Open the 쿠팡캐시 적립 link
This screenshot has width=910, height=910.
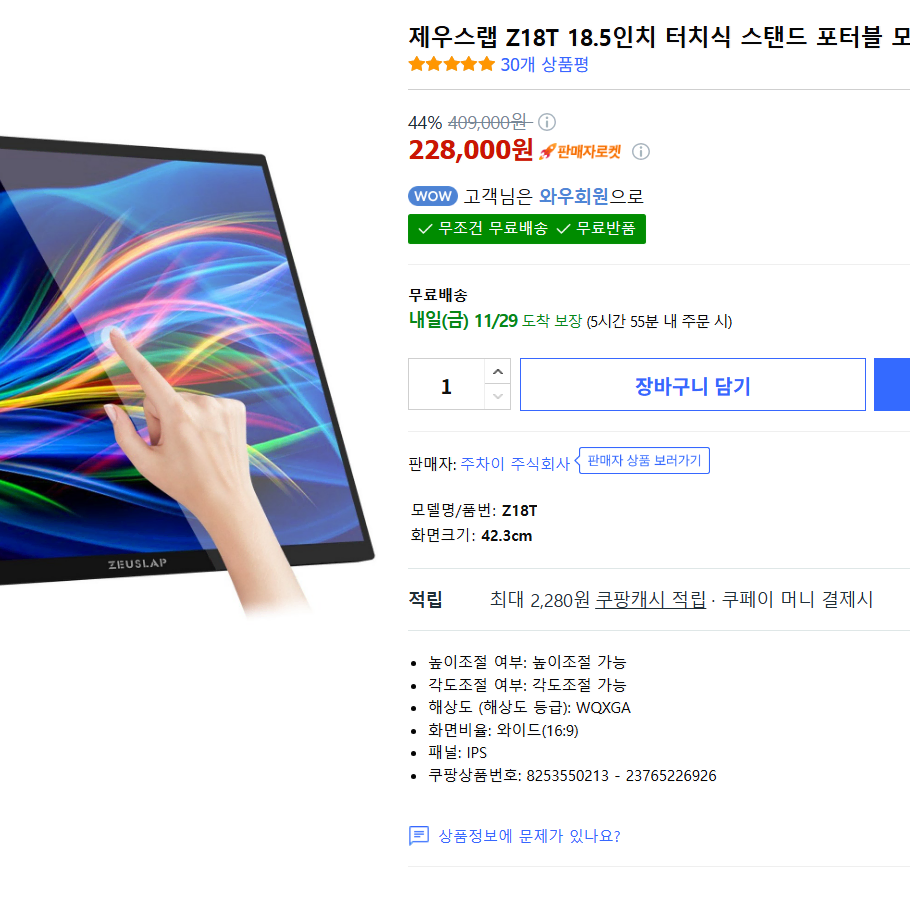click(x=651, y=600)
